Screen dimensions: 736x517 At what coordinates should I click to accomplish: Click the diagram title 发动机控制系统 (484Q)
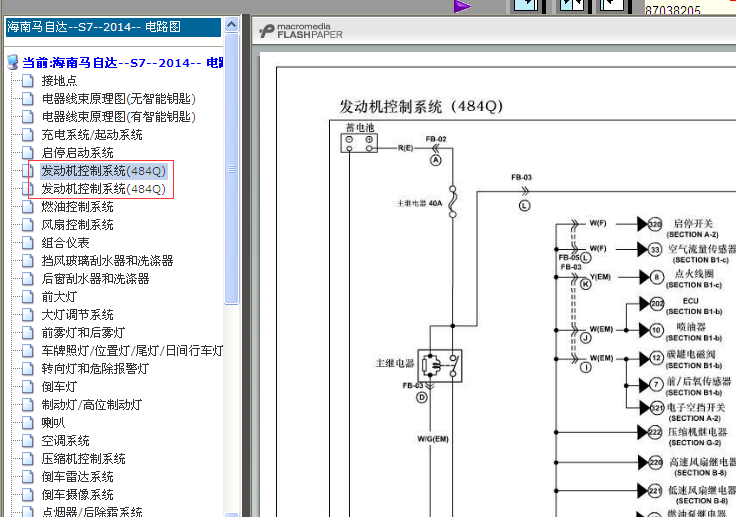click(x=421, y=106)
